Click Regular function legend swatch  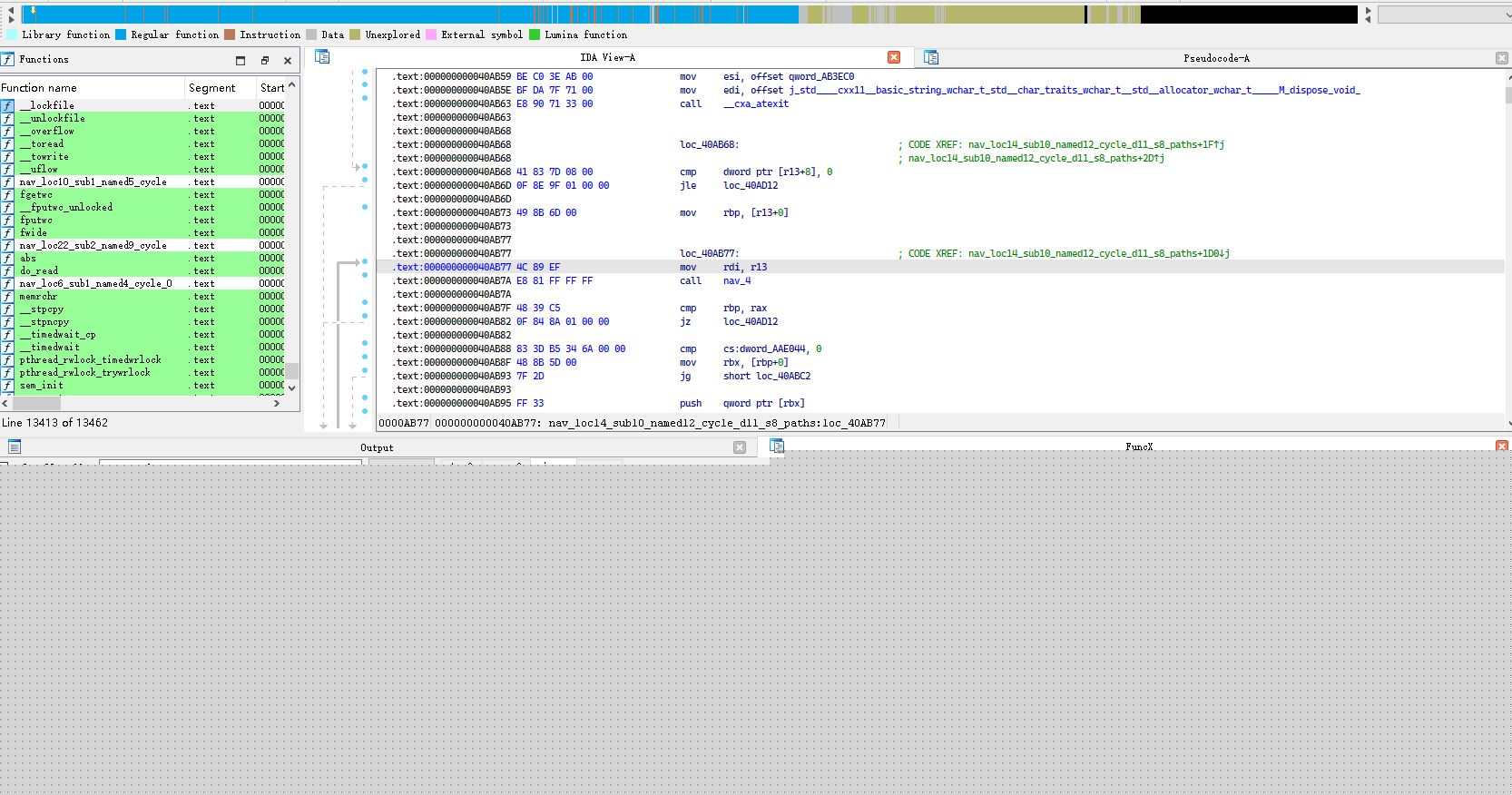coord(120,34)
